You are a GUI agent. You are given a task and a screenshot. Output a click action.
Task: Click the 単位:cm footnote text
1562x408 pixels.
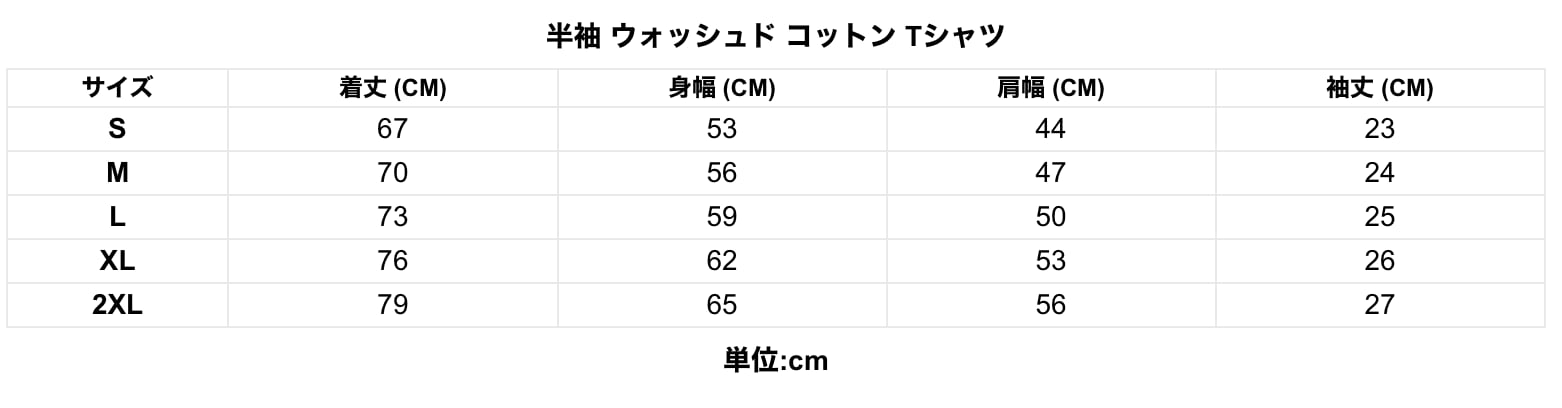pyautogui.click(x=775, y=361)
